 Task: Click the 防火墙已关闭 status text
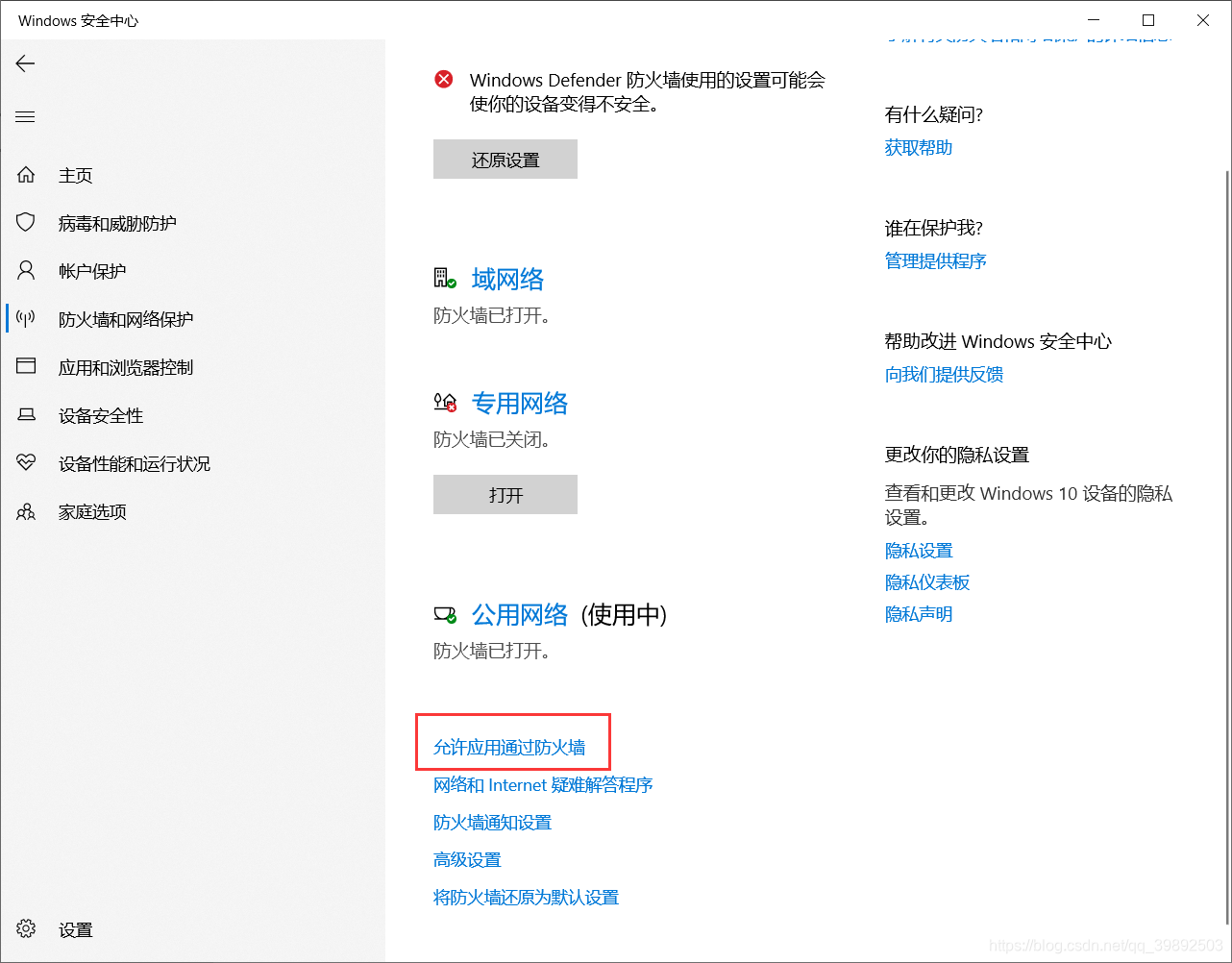492,440
